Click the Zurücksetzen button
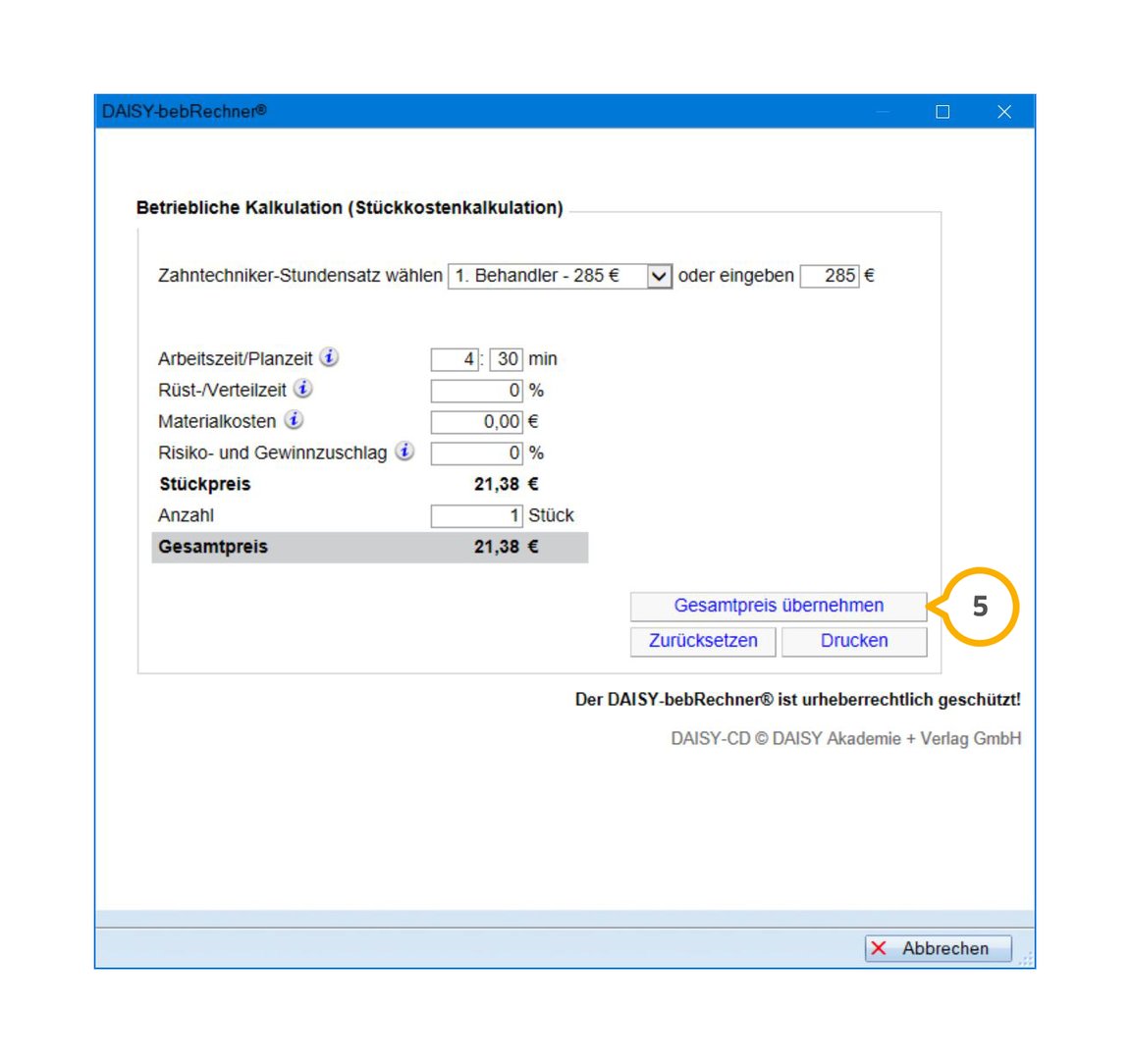Image resolution: width=1131 pixels, height=1064 pixels. [x=703, y=641]
